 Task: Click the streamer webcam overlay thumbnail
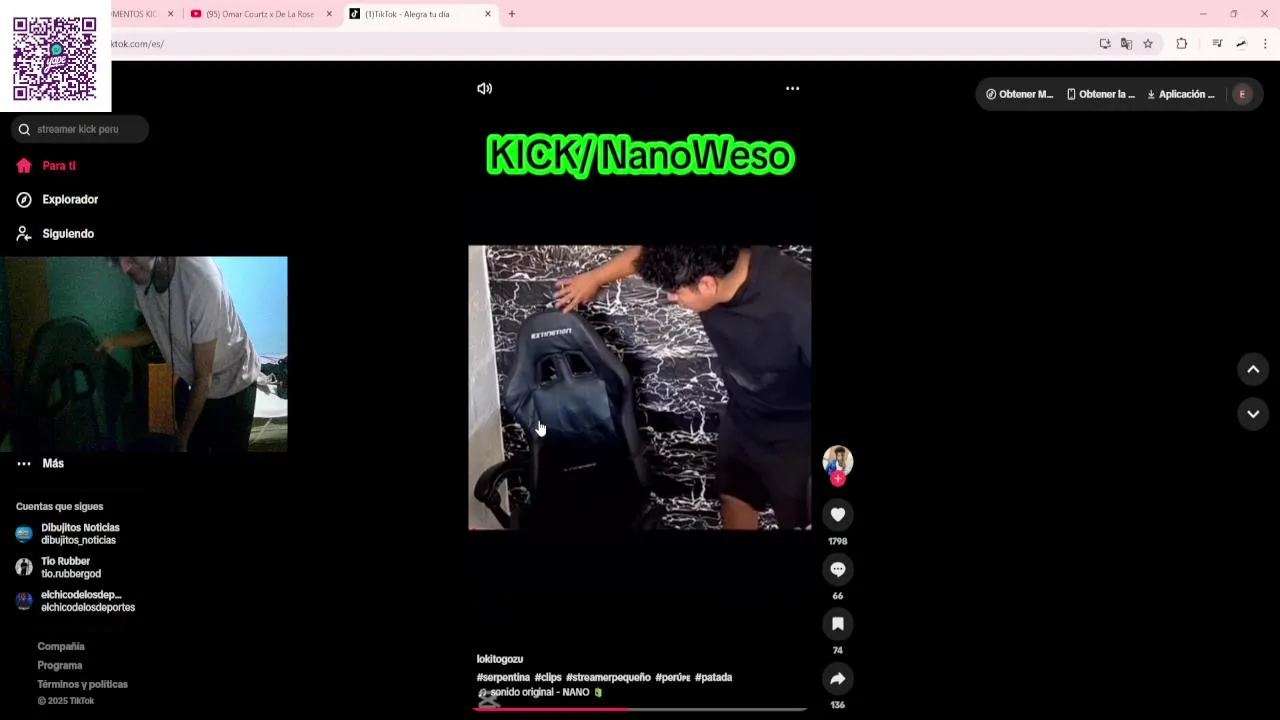coord(144,354)
